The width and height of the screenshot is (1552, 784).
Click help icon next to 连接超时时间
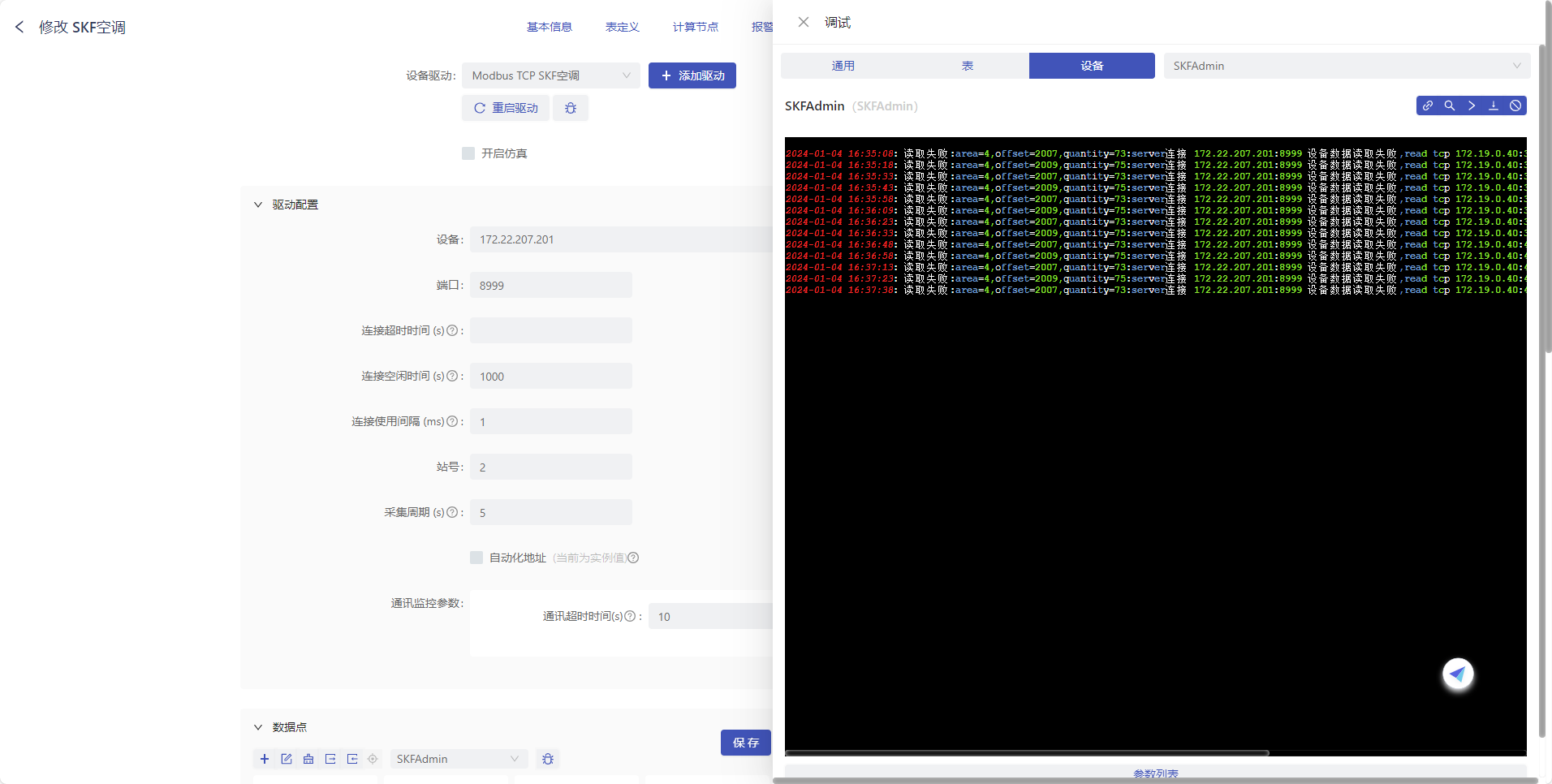click(x=453, y=330)
